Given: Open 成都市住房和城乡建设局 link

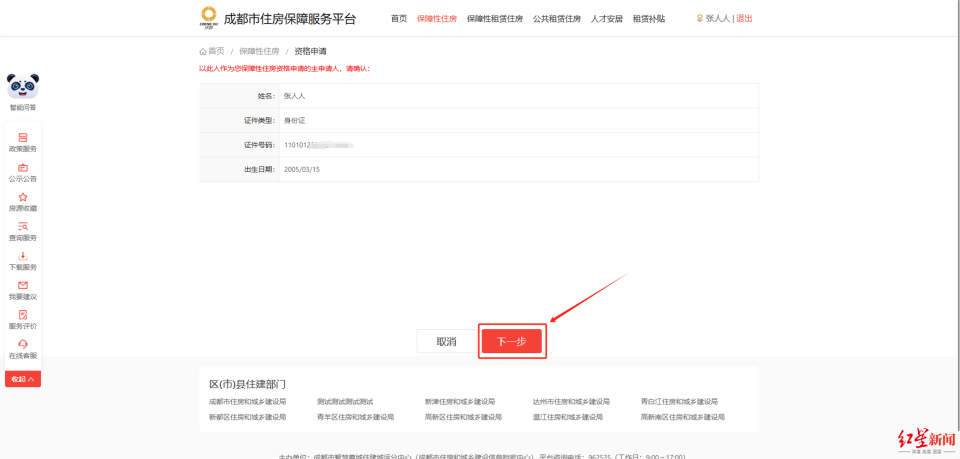Looking at the screenshot, I should click(248, 402).
